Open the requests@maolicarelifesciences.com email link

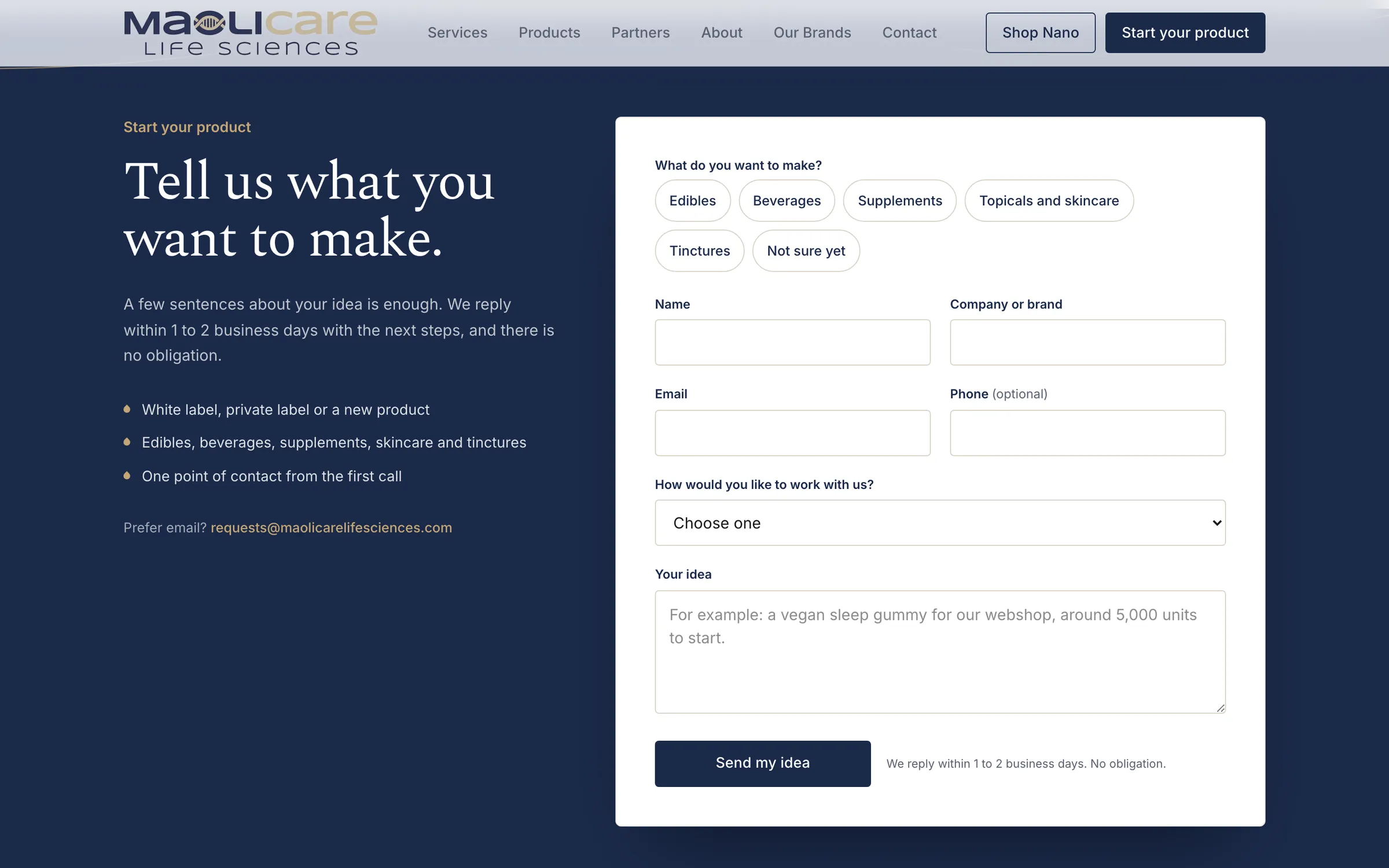point(331,528)
